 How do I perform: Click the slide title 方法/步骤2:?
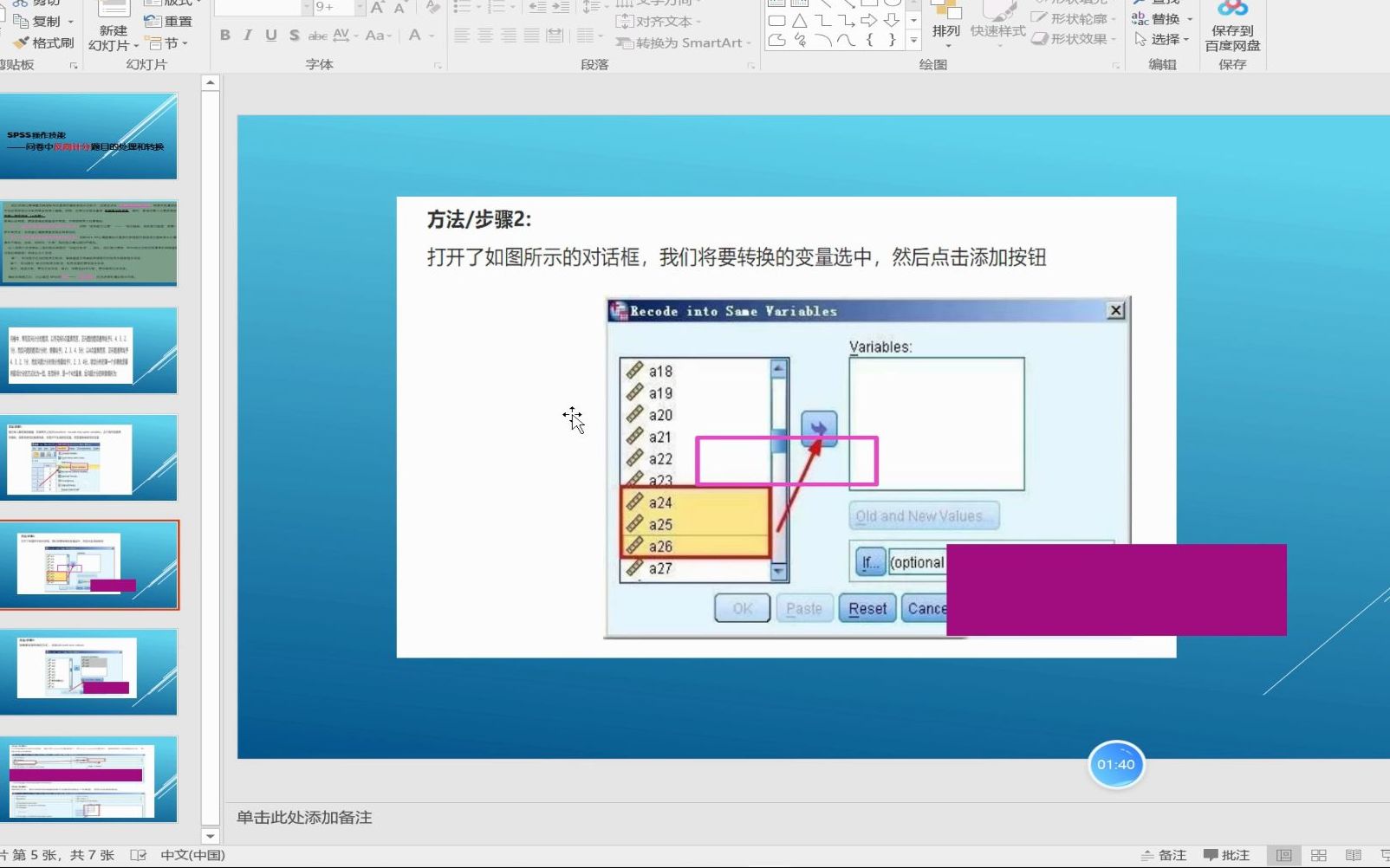[x=478, y=220]
